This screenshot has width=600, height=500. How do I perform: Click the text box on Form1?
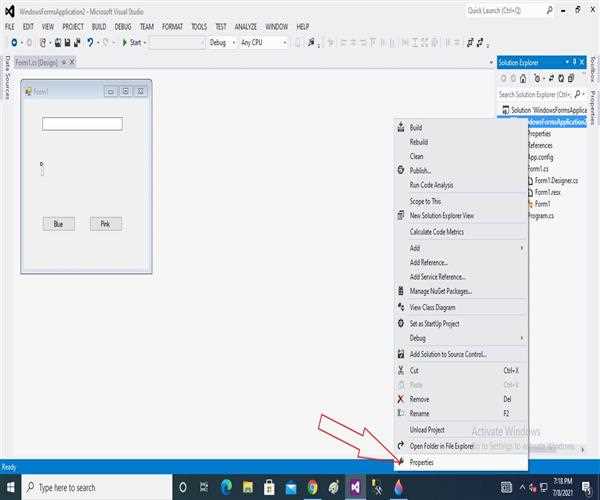pos(82,124)
